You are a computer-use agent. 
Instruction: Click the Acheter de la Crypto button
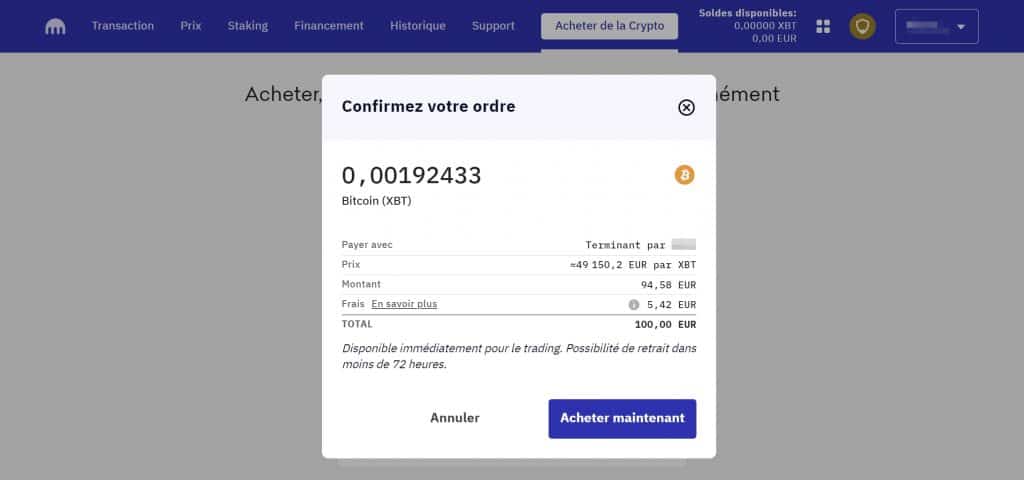(609, 26)
